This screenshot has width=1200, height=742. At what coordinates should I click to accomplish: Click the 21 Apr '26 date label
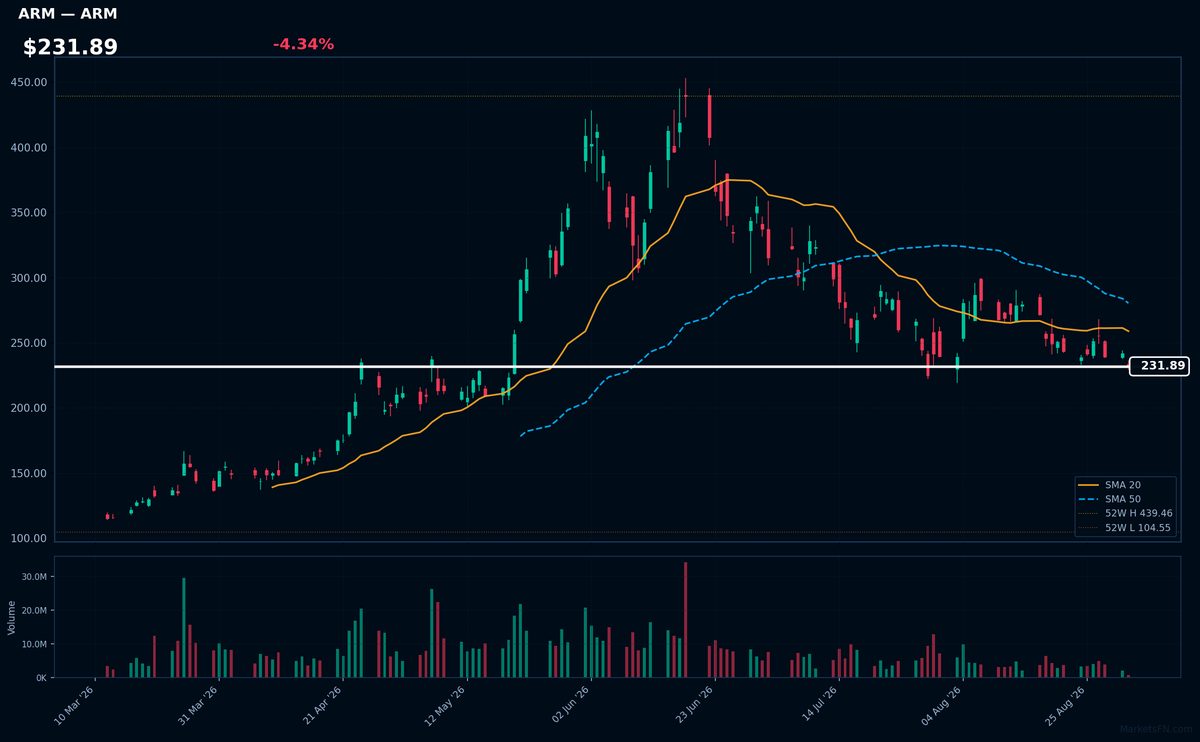[x=322, y=706]
